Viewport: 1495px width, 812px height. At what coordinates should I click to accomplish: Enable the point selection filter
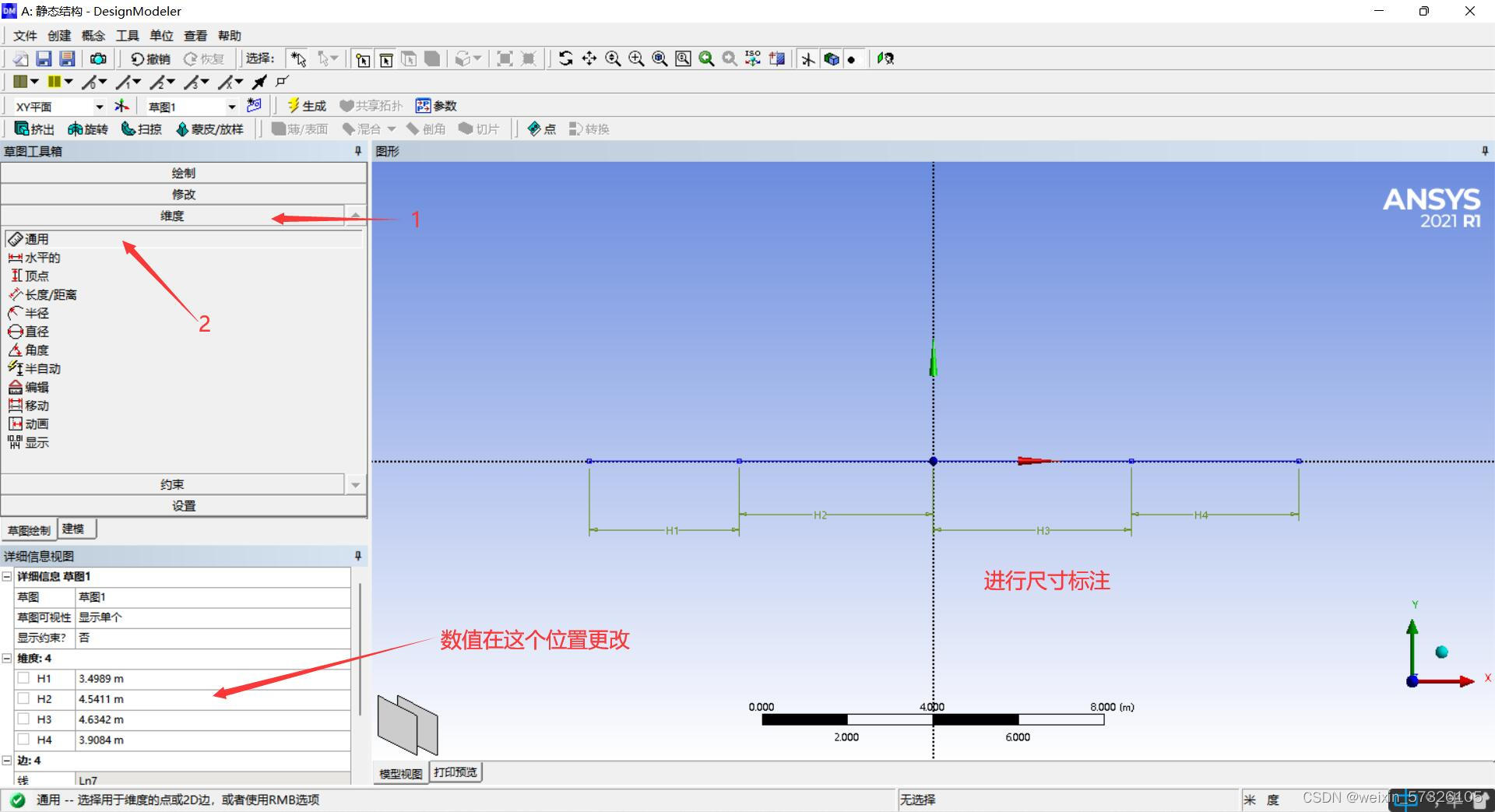click(x=363, y=59)
